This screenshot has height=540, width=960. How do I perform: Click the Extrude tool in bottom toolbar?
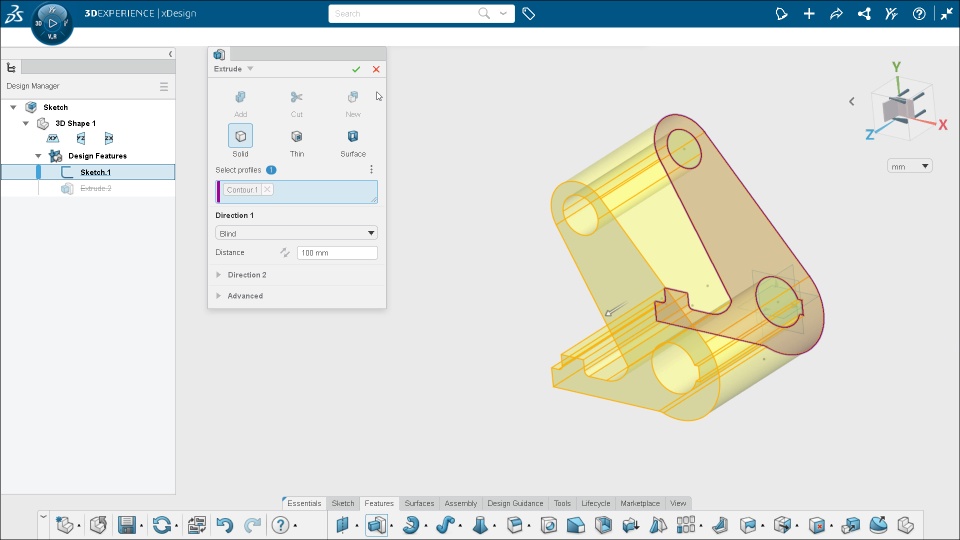pos(377,525)
